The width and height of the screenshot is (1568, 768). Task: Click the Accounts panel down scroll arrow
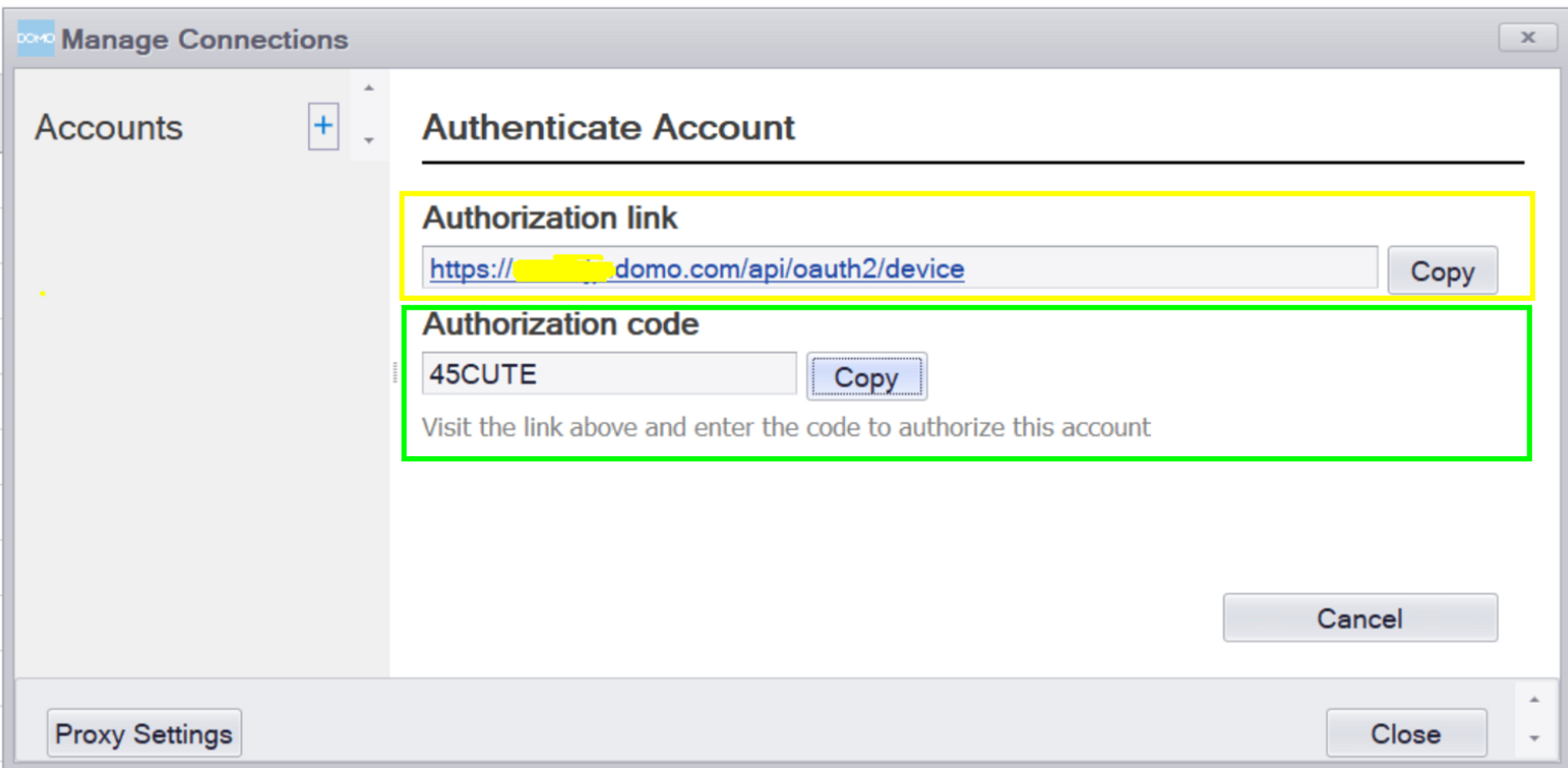pos(368,141)
